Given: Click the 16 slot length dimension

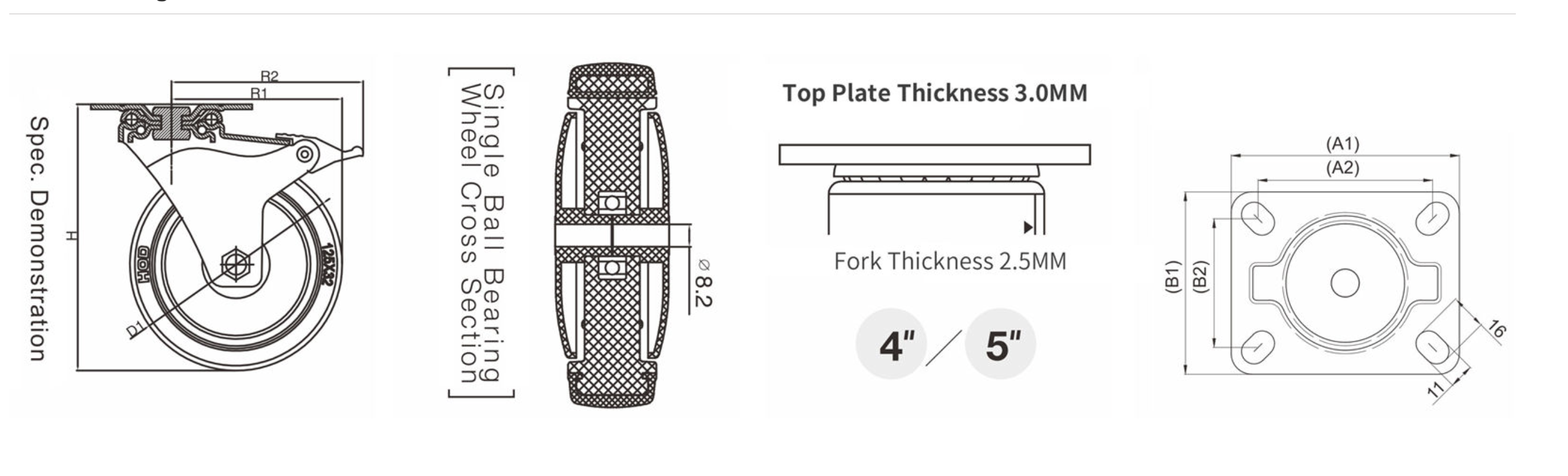Looking at the screenshot, I should 1496,329.
